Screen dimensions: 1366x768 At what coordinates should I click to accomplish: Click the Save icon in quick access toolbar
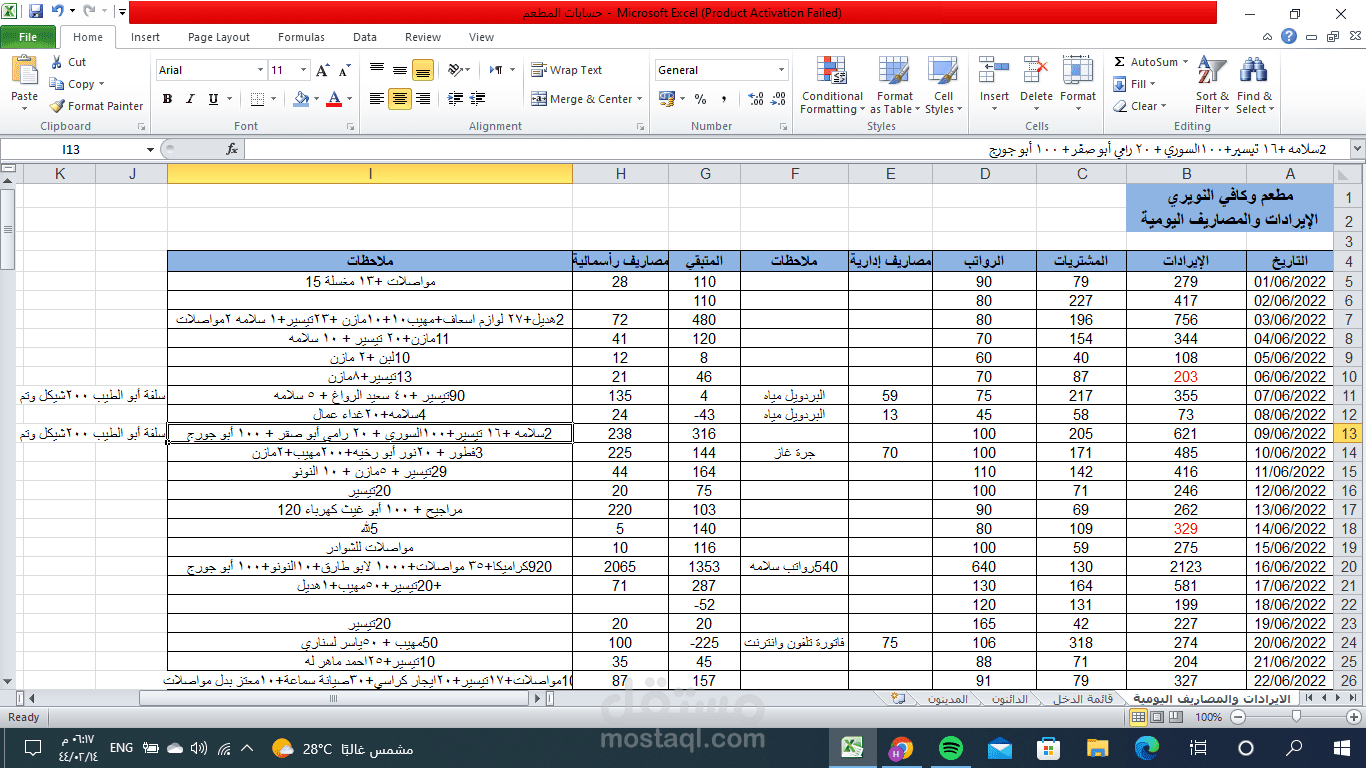point(36,13)
